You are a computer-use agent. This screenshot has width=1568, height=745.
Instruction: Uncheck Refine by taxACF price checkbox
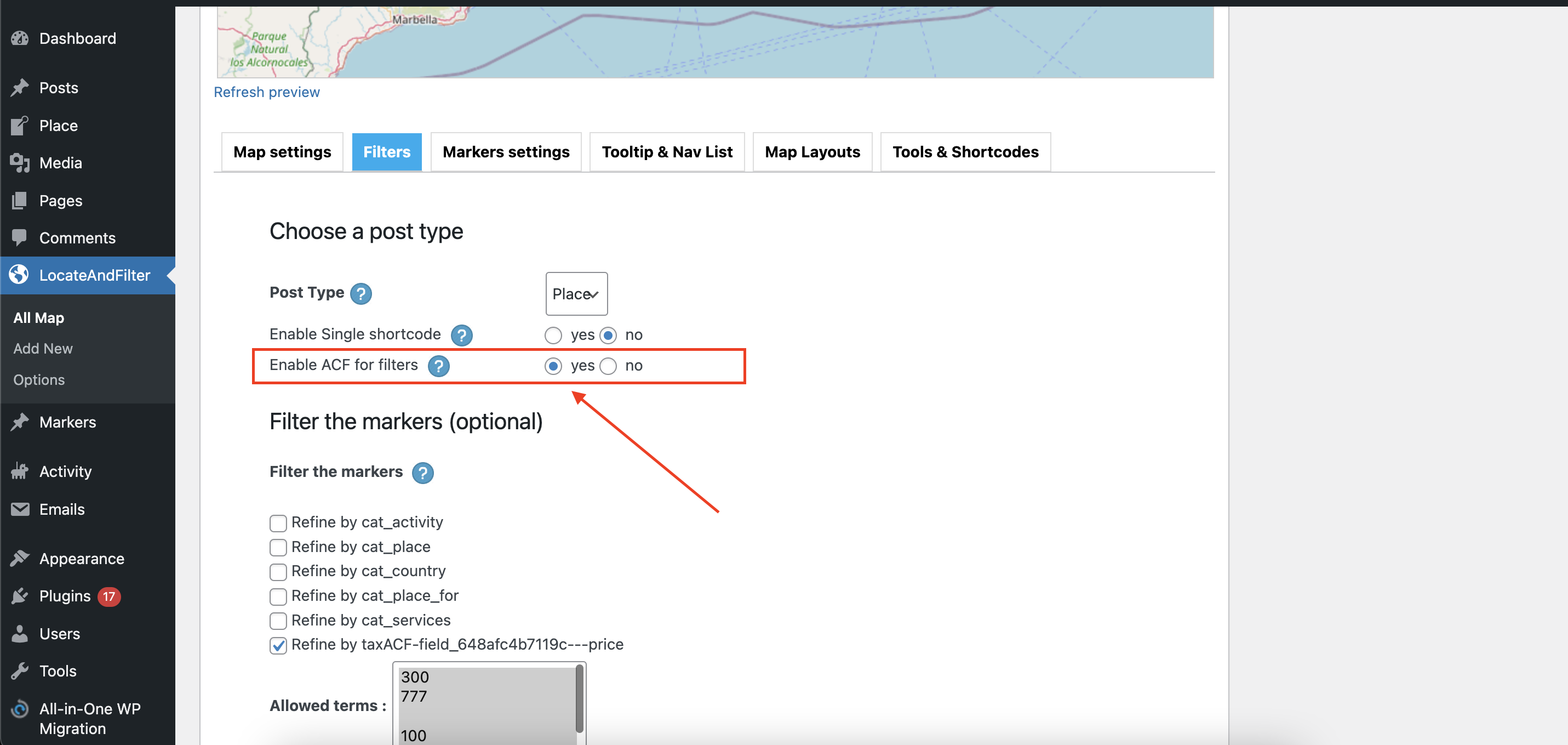(278, 645)
